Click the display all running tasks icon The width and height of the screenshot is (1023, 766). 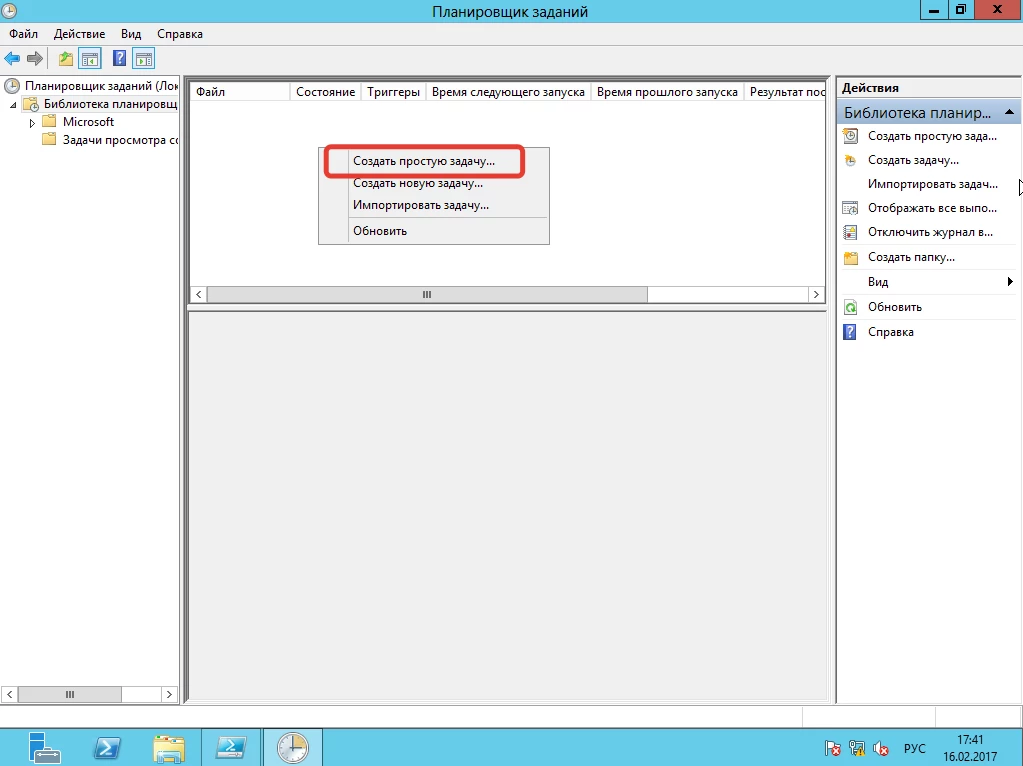(x=851, y=208)
